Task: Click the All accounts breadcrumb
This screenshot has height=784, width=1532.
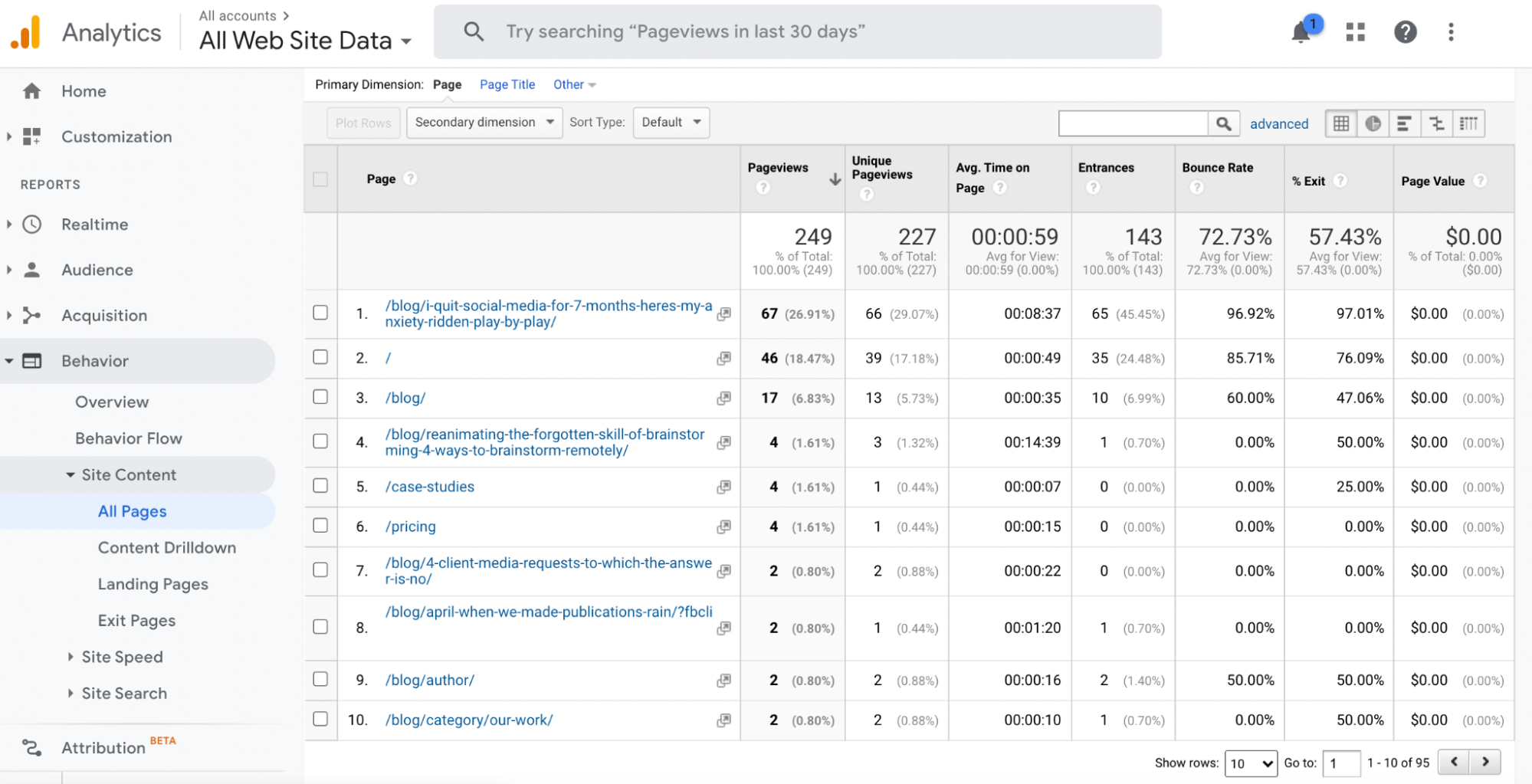Action: (238, 15)
